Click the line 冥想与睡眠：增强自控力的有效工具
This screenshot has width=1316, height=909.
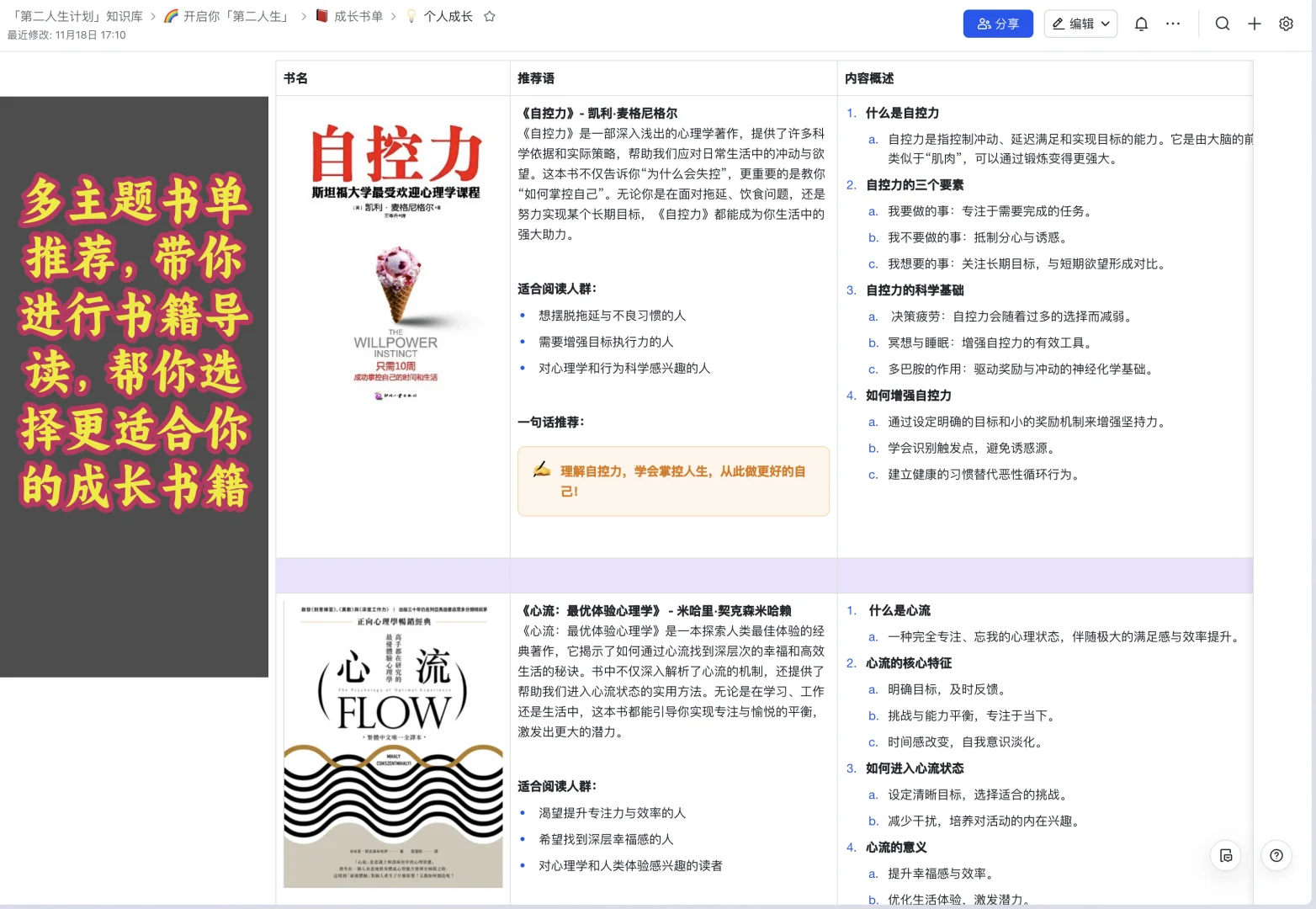(x=992, y=343)
